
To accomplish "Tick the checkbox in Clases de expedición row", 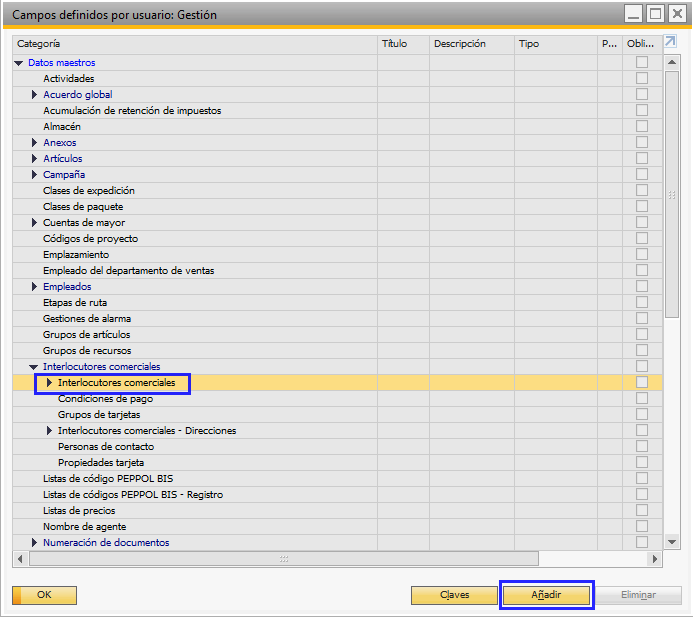I will coord(642,190).
